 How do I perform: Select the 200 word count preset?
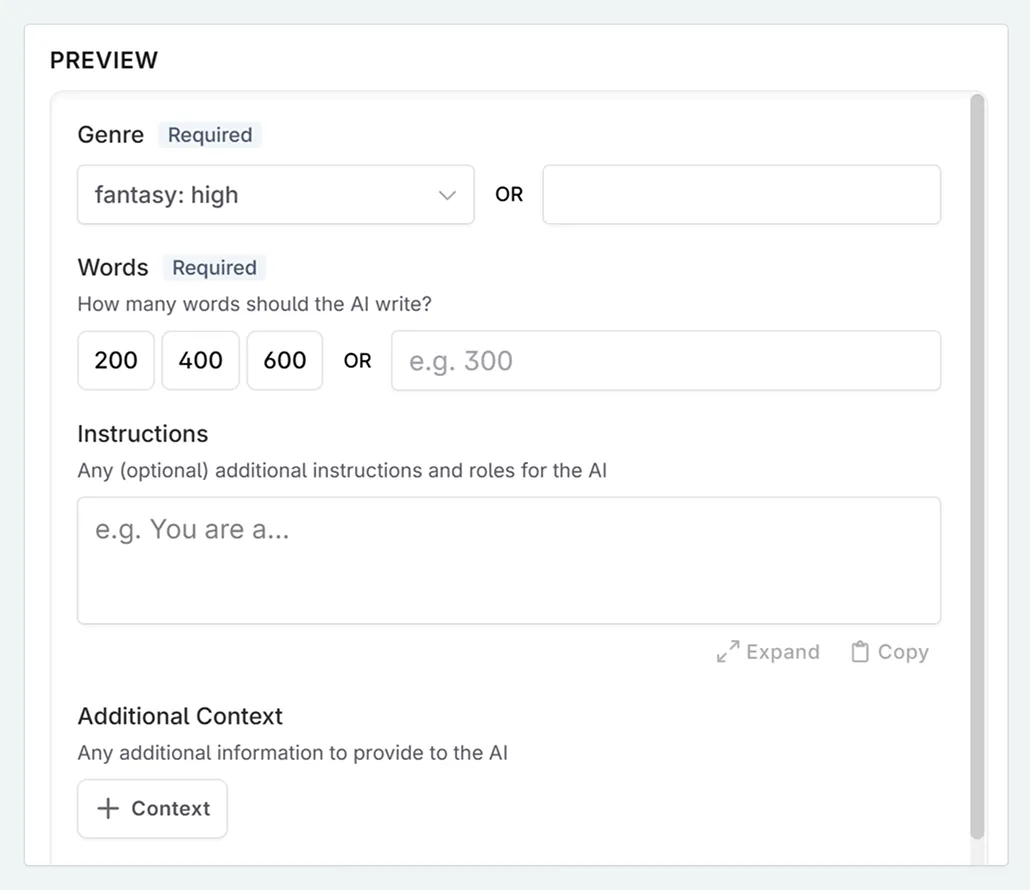[115, 360]
